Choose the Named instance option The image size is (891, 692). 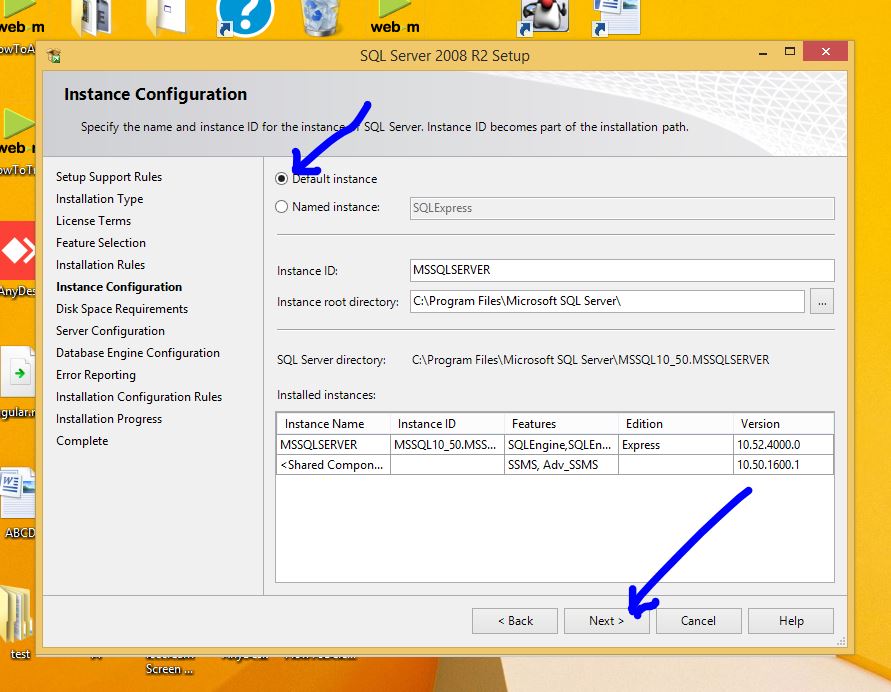tap(283, 207)
